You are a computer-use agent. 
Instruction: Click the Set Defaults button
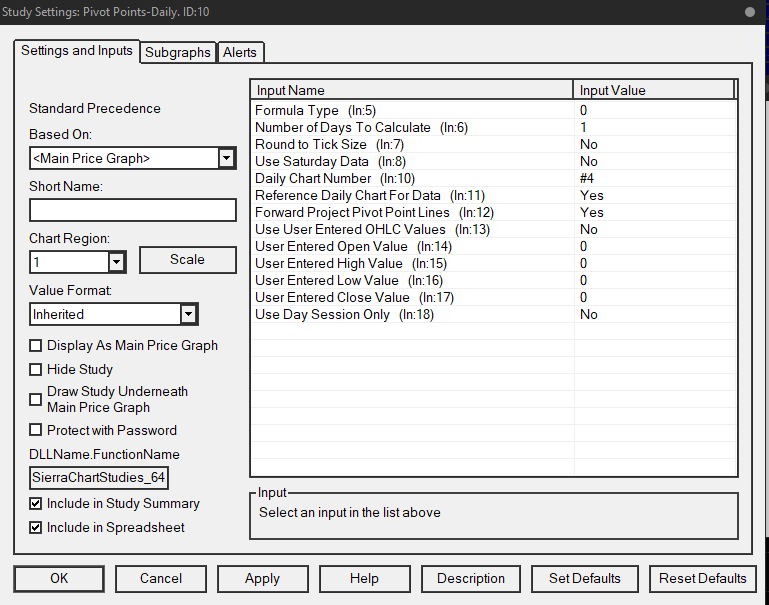click(x=585, y=579)
